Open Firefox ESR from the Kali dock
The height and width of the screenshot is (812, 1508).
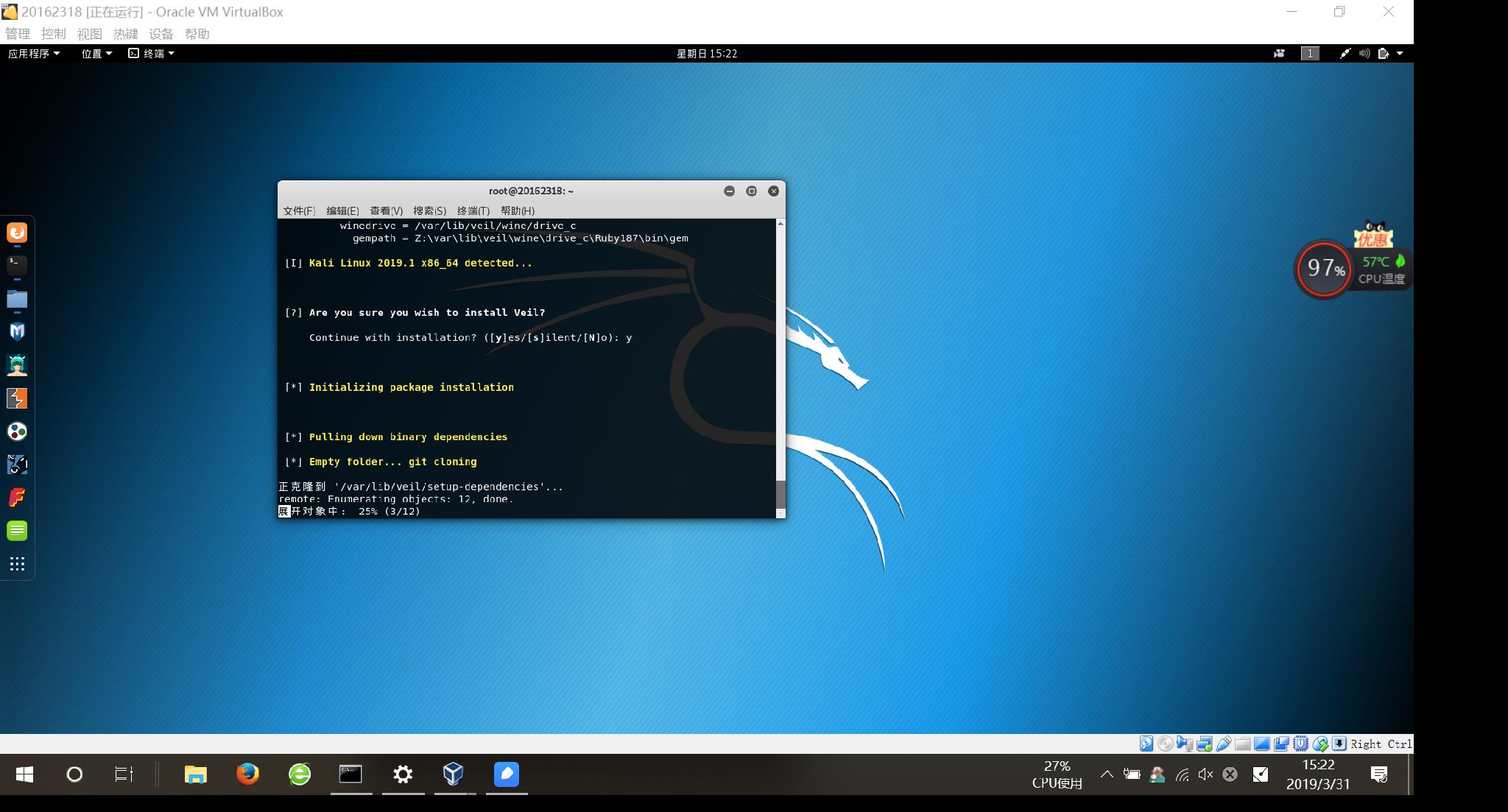point(17,233)
